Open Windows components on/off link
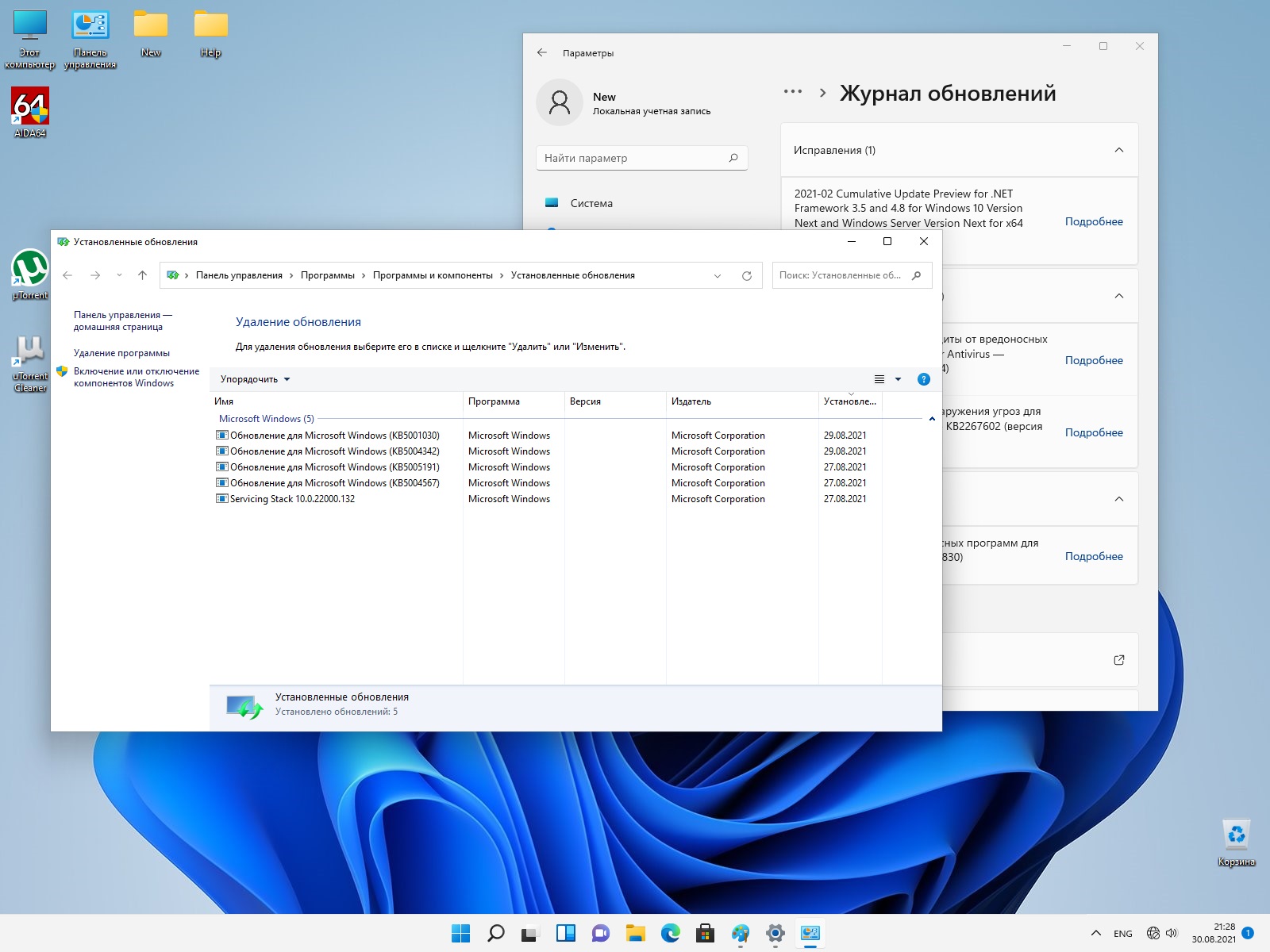The image size is (1270, 952). [x=137, y=377]
